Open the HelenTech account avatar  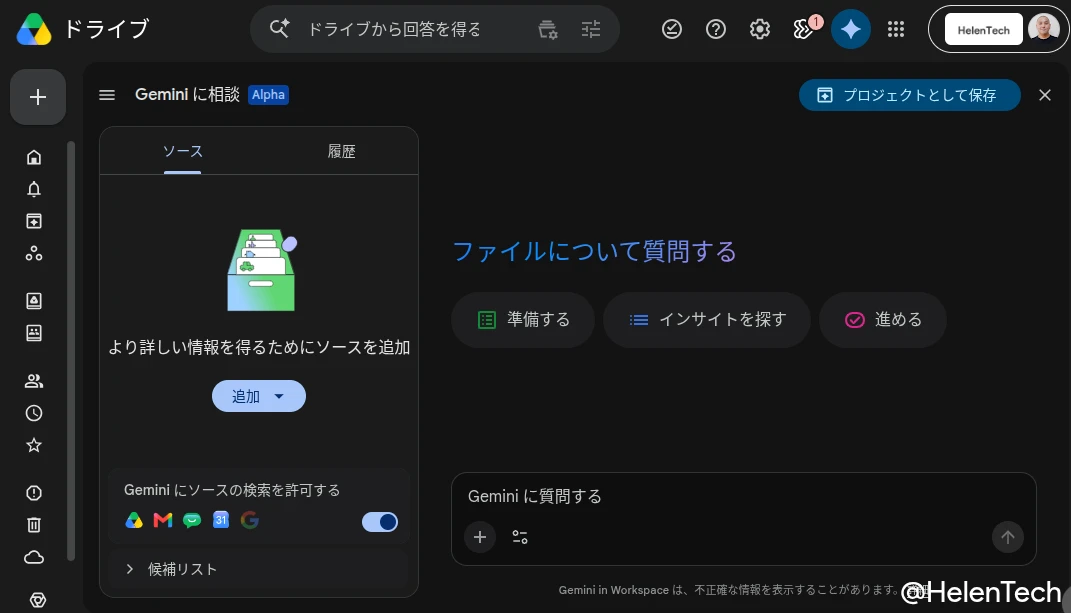point(1043,29)
